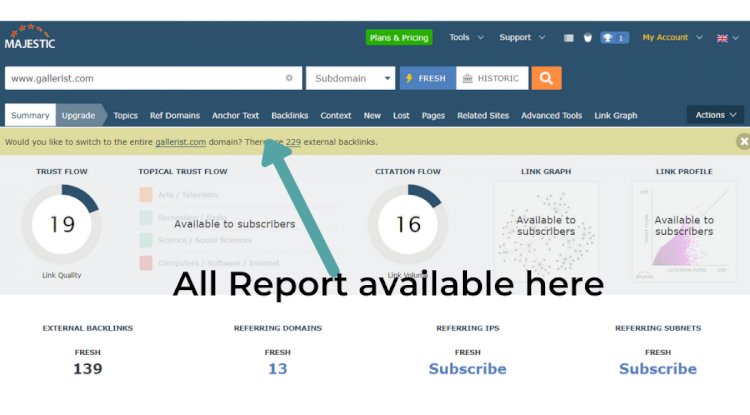
Task: Click the orange search magnifier button
Action: click(x=546, y=78)
